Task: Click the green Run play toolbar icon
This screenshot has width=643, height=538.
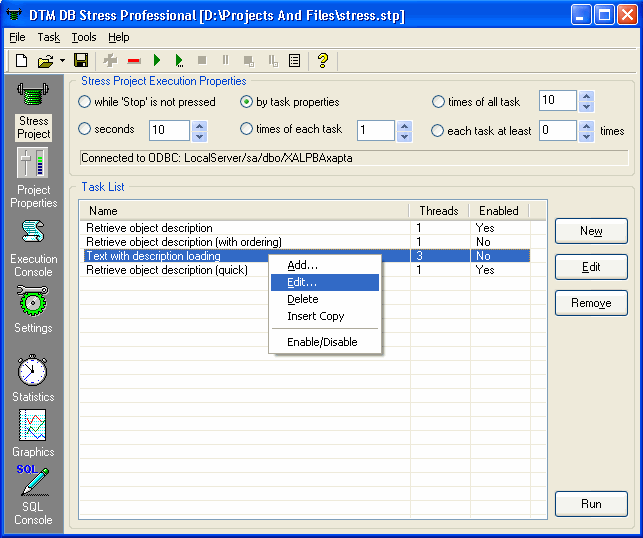Action: coord(157,61)
